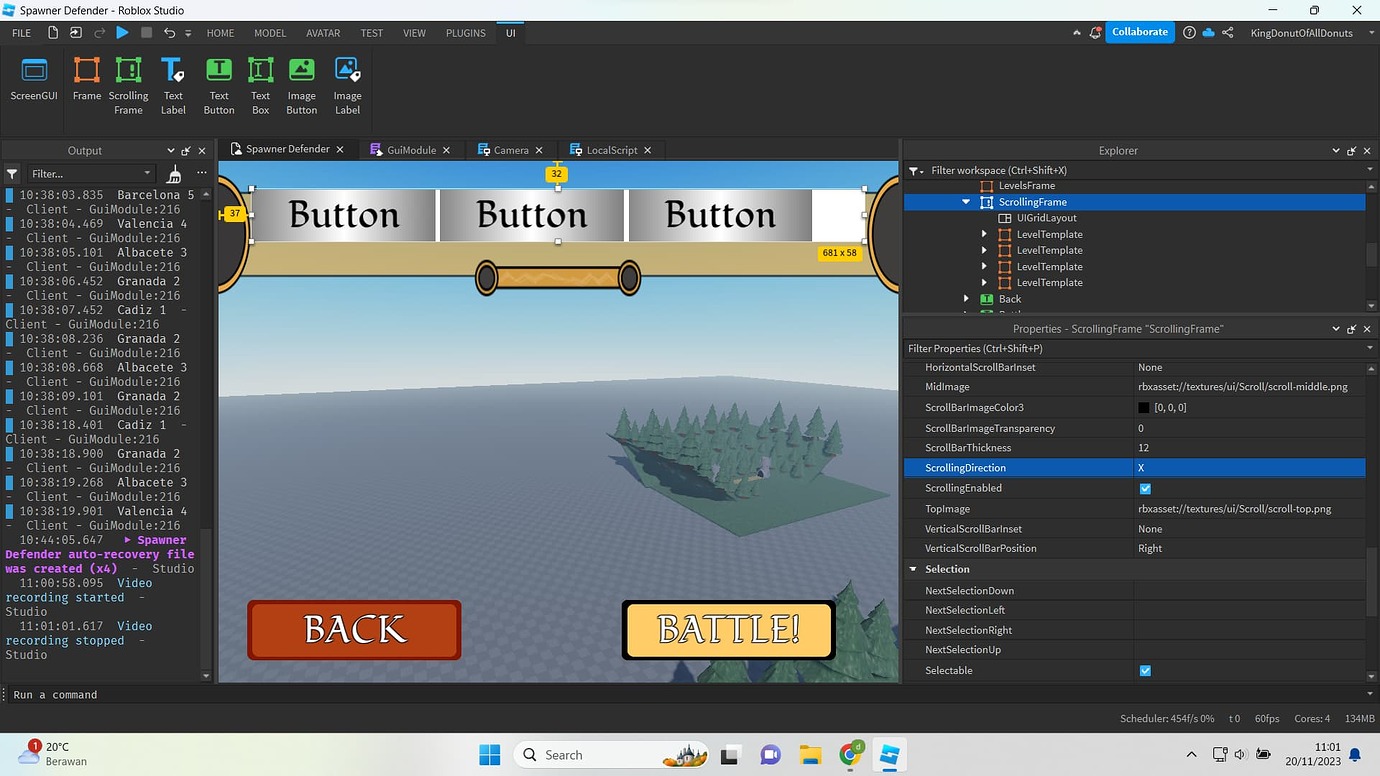This screenshot has height=776, width=1380.
Task: Expand the first LevelTemplate in Explorer
Action: pyautogui.click(x=984, y=234)
